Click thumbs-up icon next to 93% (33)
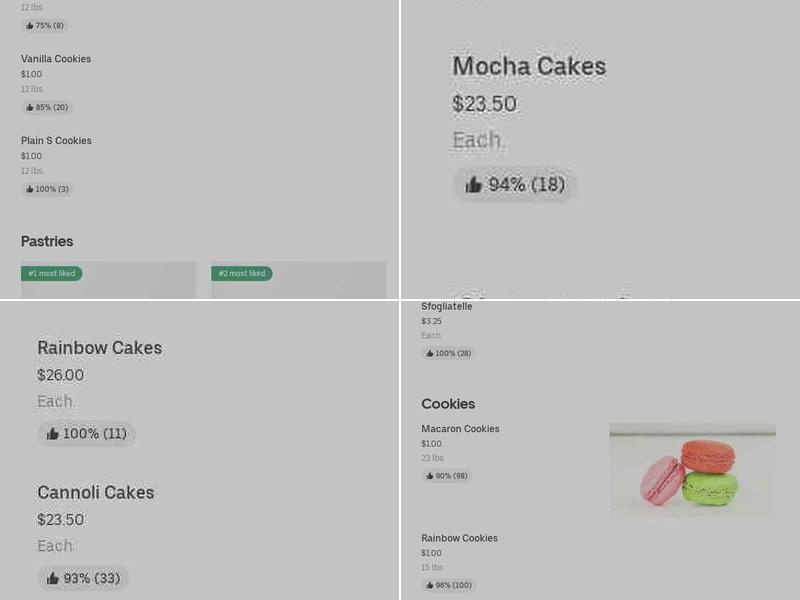The width and height of the screenshot is (800, 600). tap(53, 579)
